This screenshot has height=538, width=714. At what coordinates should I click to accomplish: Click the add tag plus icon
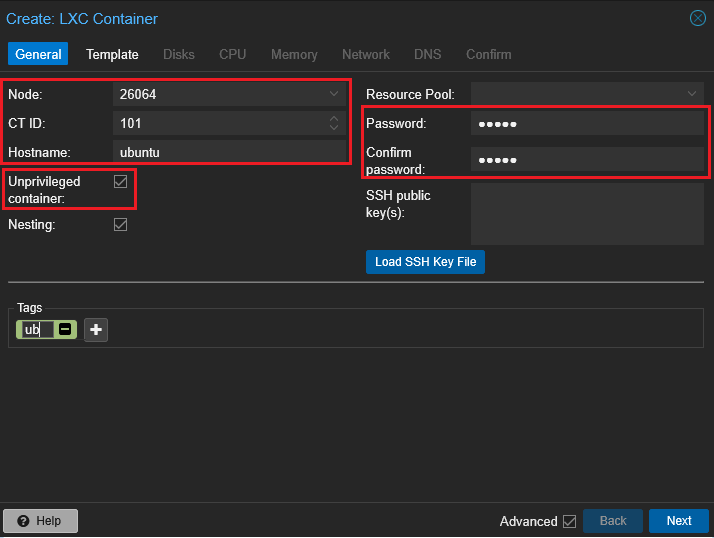pos(96,329)
